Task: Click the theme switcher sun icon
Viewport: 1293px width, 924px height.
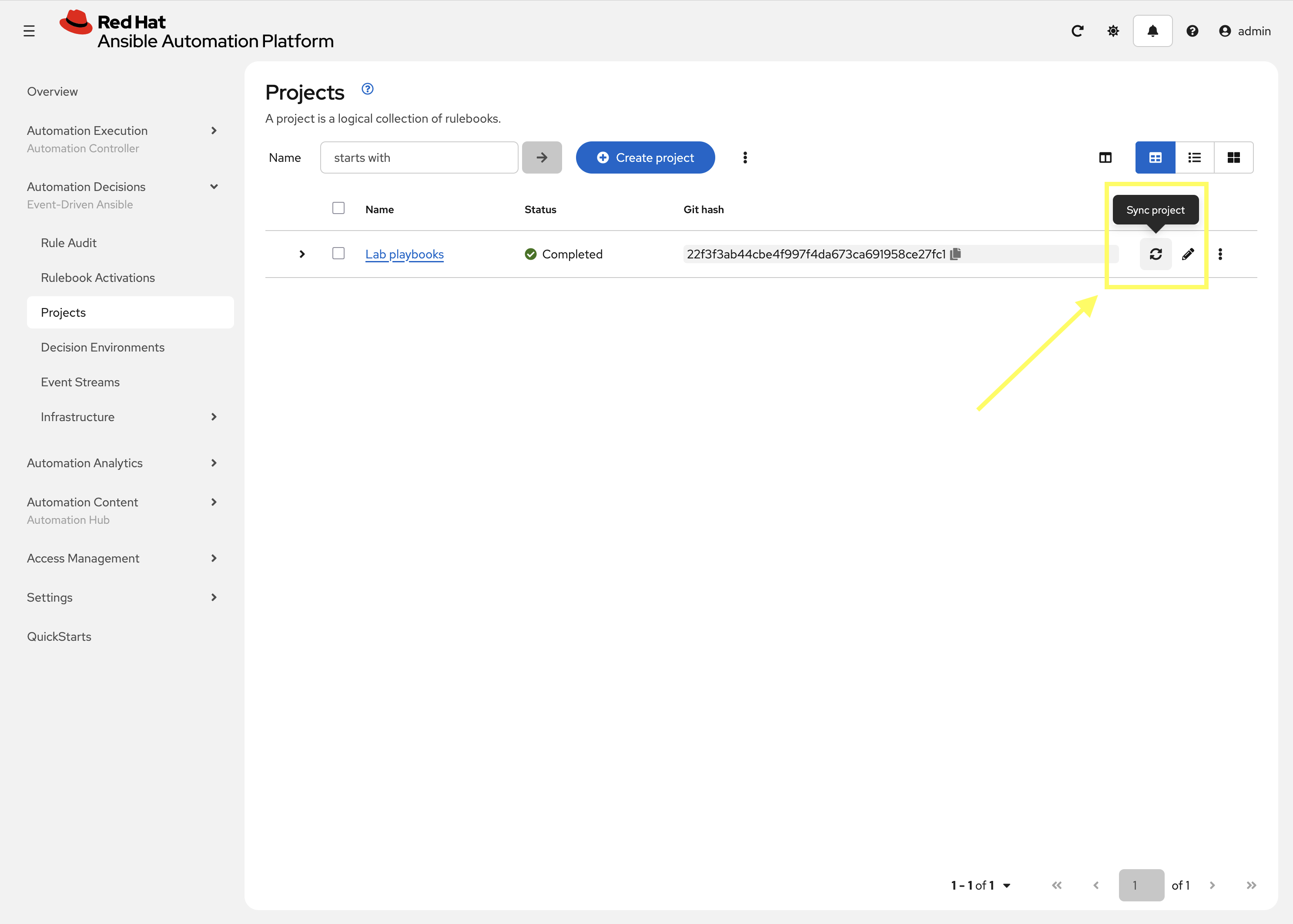Action: pyautogui.click(x=1113, y=31)
